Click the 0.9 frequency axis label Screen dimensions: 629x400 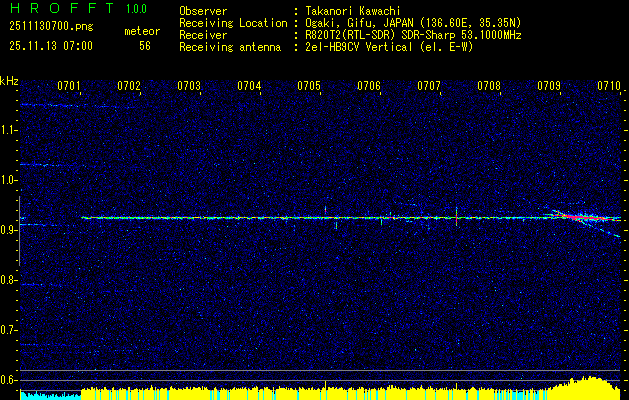9,230
